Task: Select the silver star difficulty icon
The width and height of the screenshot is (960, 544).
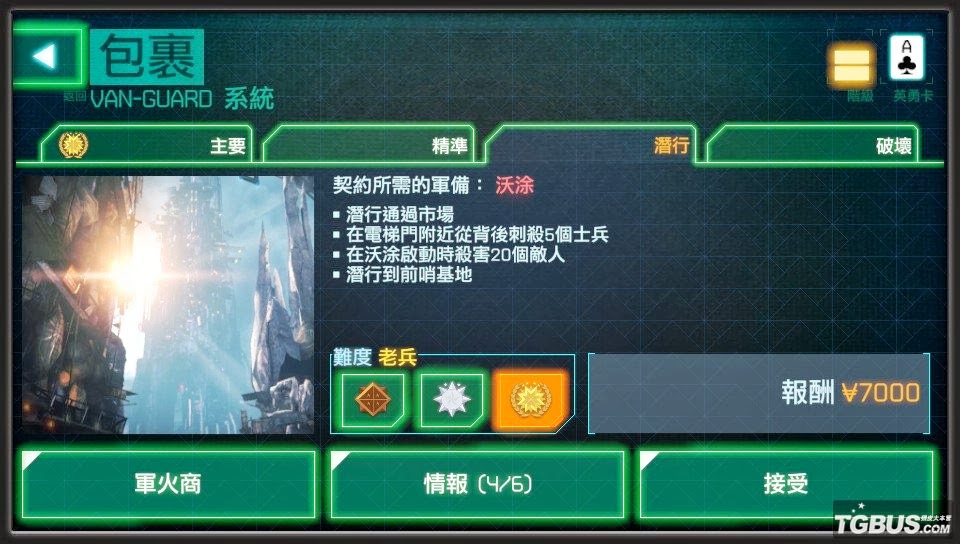Action: (451, 400)
